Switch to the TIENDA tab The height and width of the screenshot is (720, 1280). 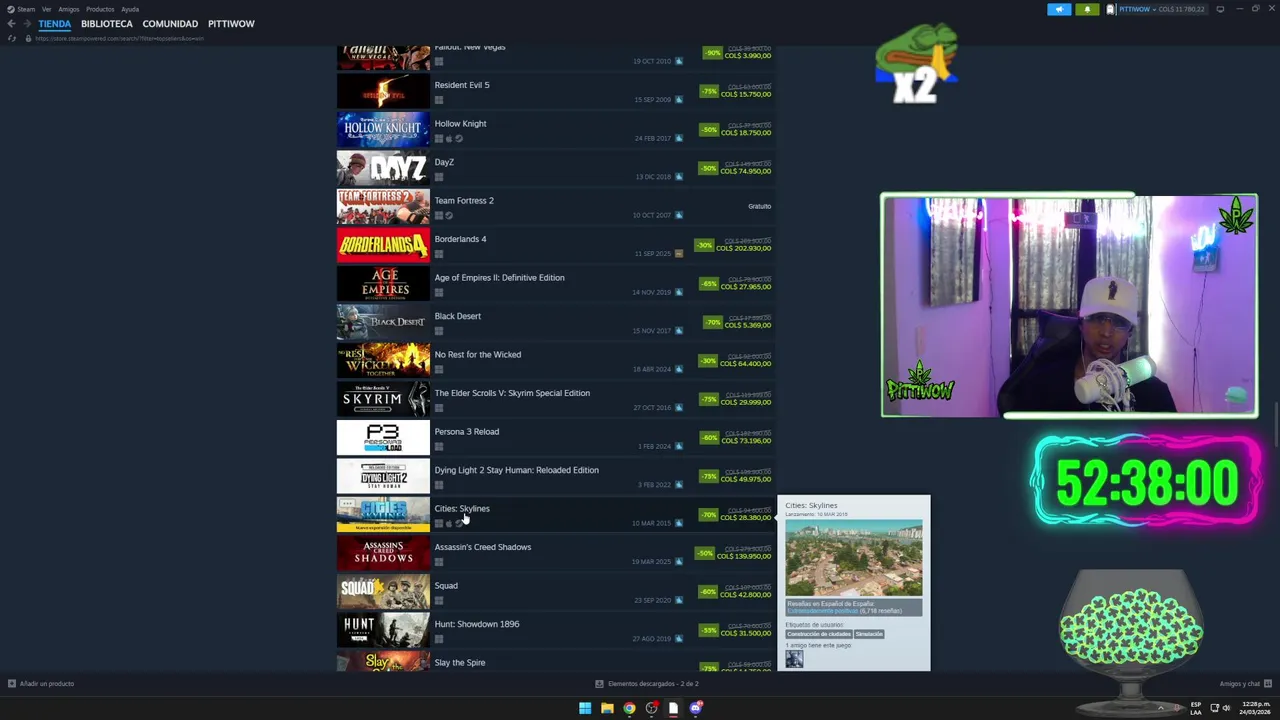[x=55, y=24]
